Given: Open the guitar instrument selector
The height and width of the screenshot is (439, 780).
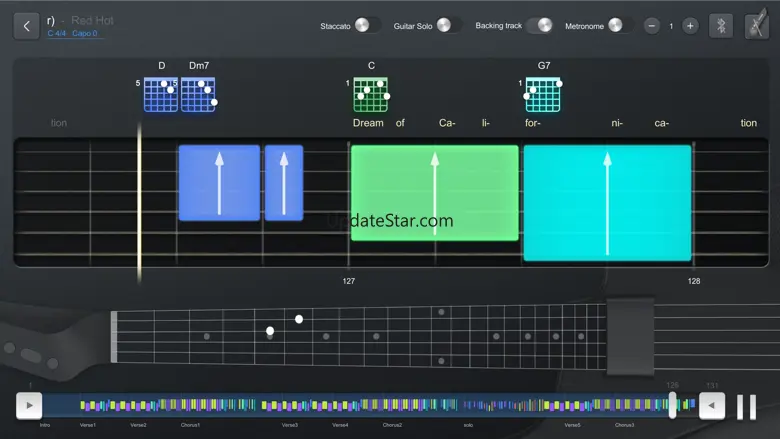Looking at the screenshot, I should pyautogui.click(x=757, y=26).
